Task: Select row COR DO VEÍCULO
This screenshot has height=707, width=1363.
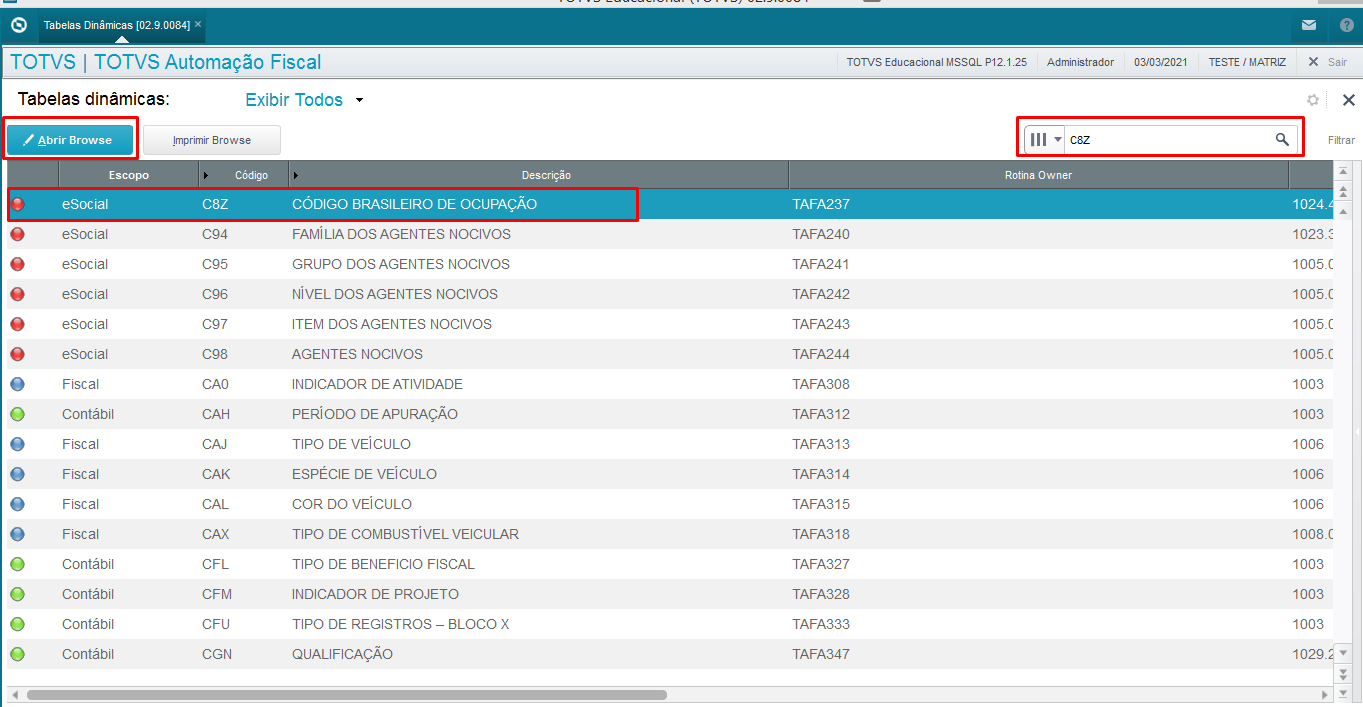Action: pos(670,504)
